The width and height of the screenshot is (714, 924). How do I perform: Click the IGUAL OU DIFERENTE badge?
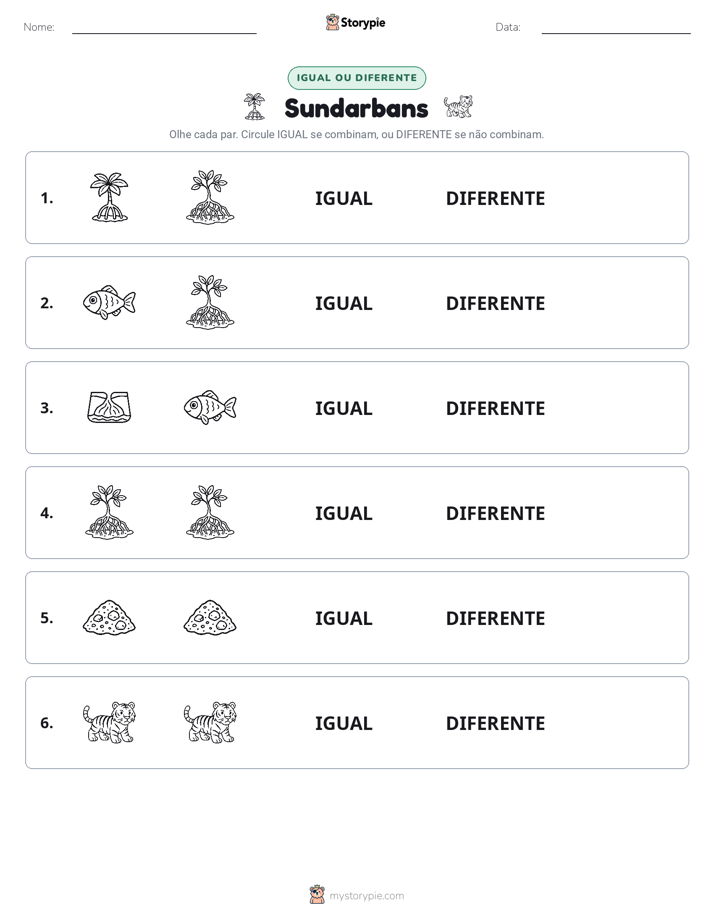pos(356,78)
